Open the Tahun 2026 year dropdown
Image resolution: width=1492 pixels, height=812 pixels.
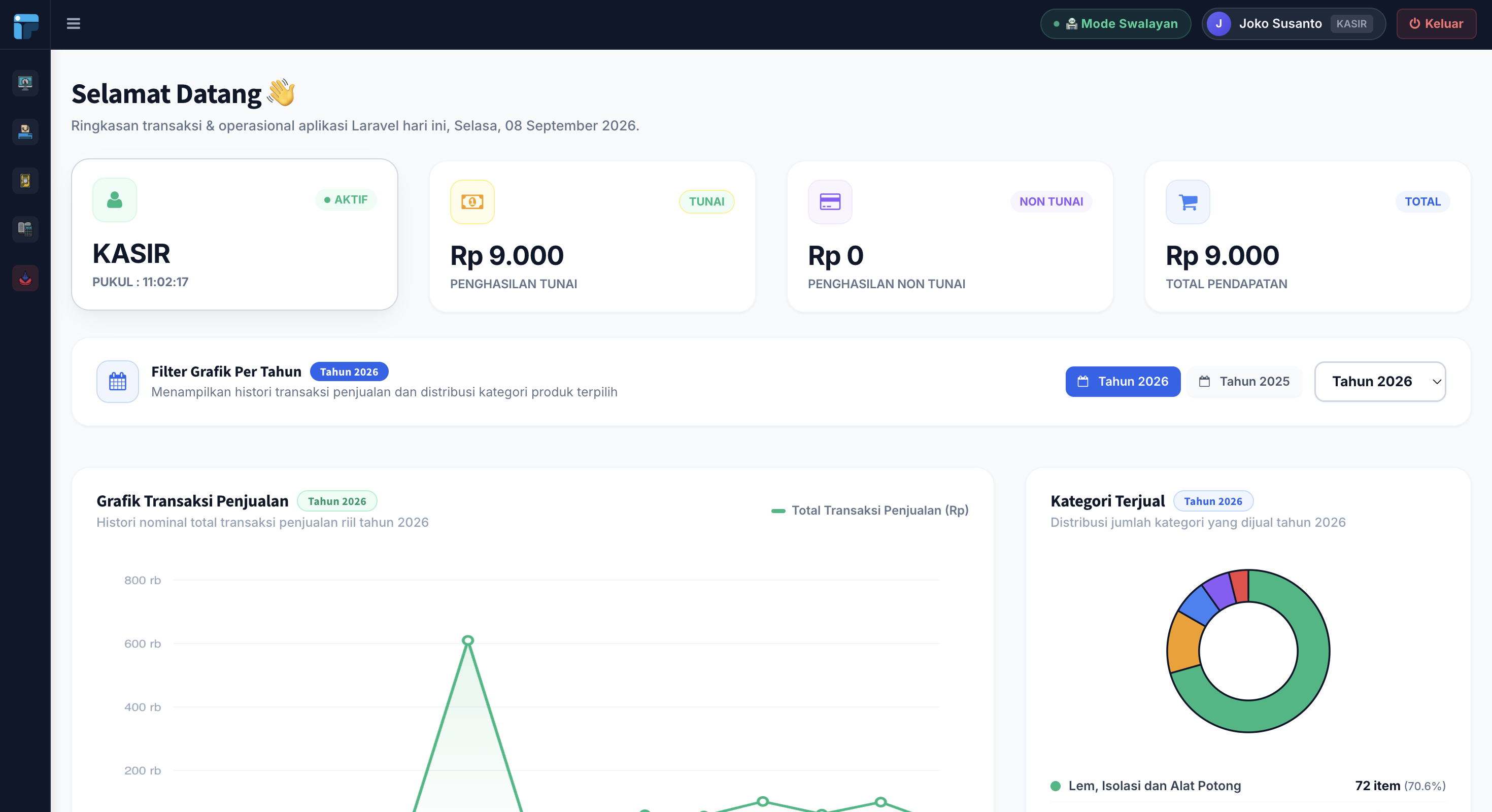coord(1380,382)
